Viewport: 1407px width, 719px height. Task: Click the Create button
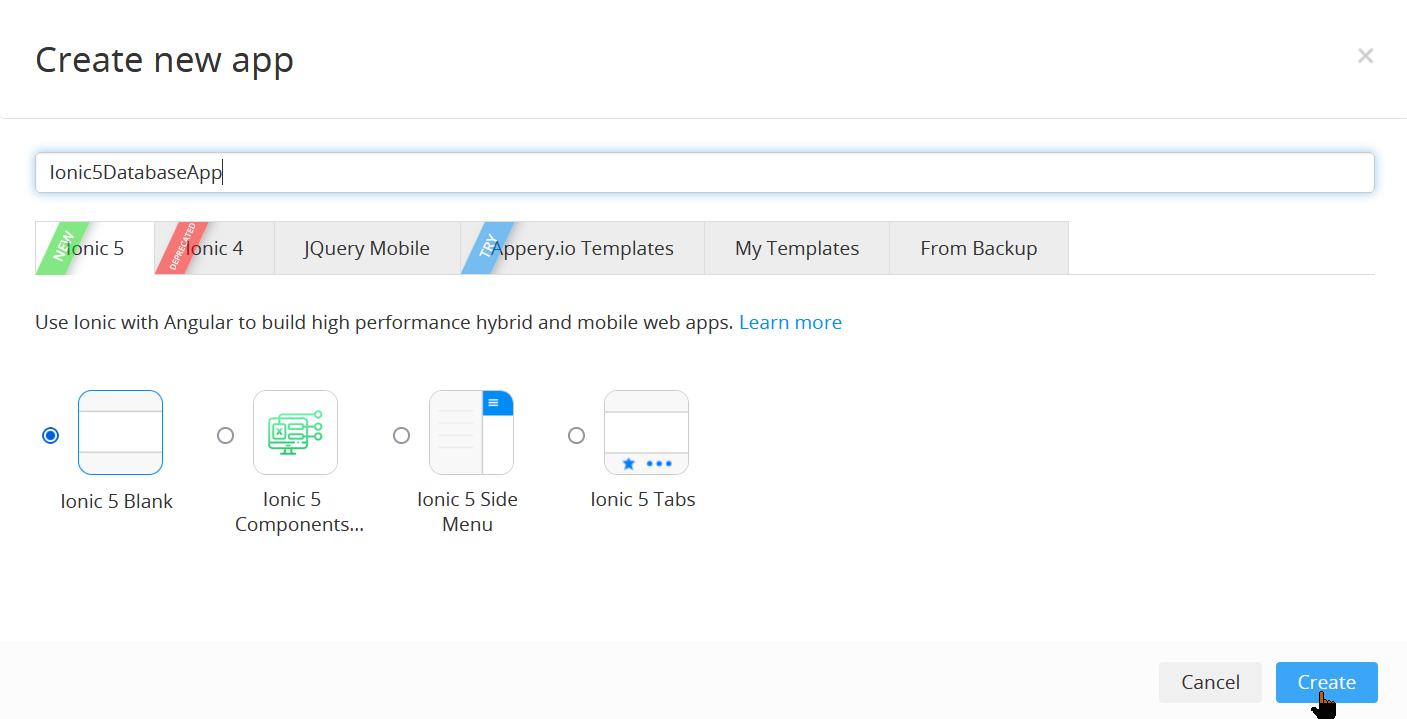coord(1327,682)
